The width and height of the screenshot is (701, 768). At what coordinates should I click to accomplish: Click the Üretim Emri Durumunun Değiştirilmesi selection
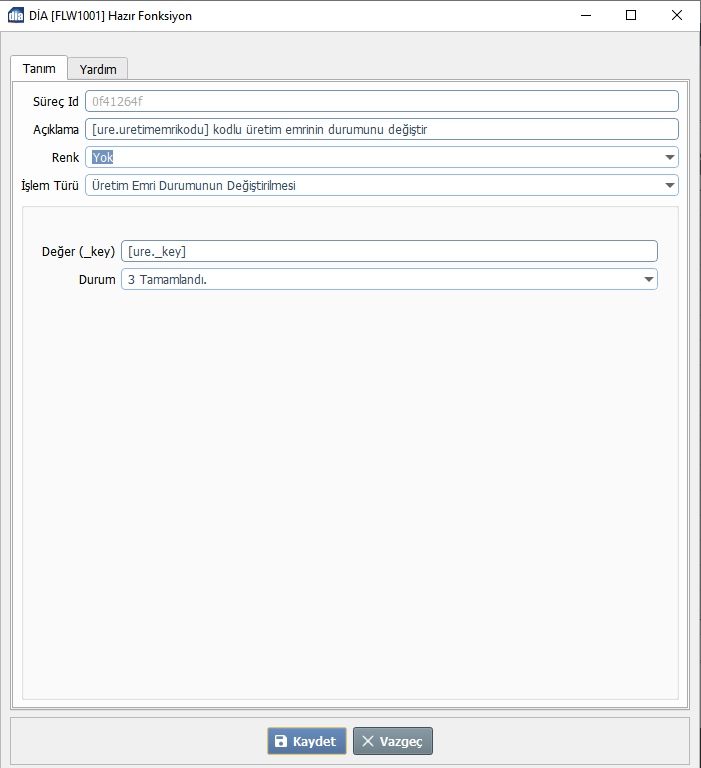tap(193, 185)
